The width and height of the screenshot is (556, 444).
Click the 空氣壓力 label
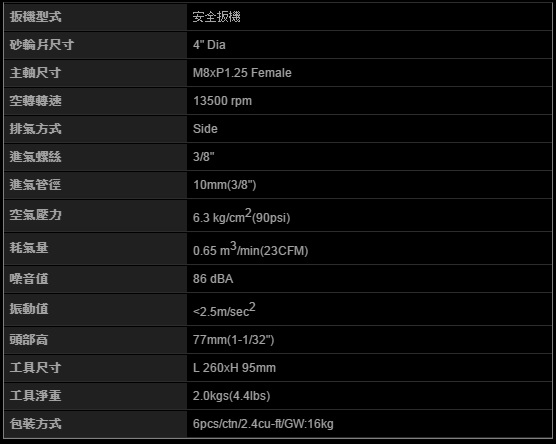[x=35, y=215]
